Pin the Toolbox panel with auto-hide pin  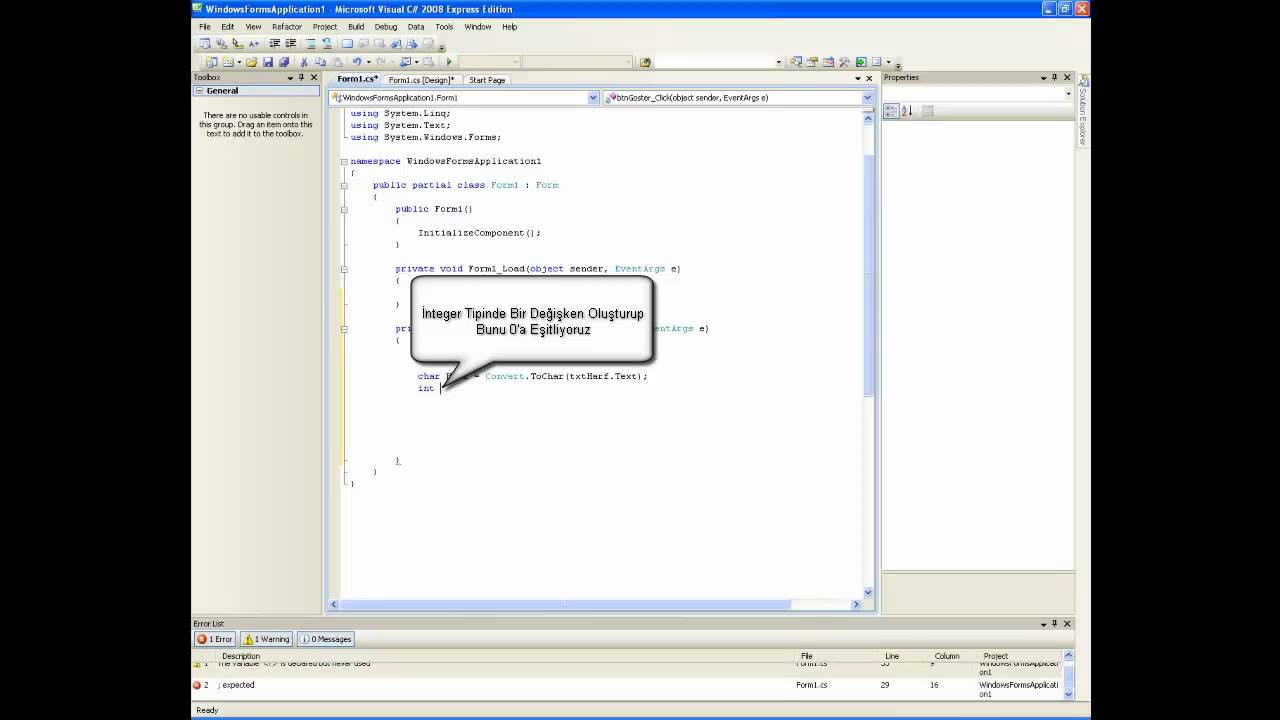pos(301,78)
